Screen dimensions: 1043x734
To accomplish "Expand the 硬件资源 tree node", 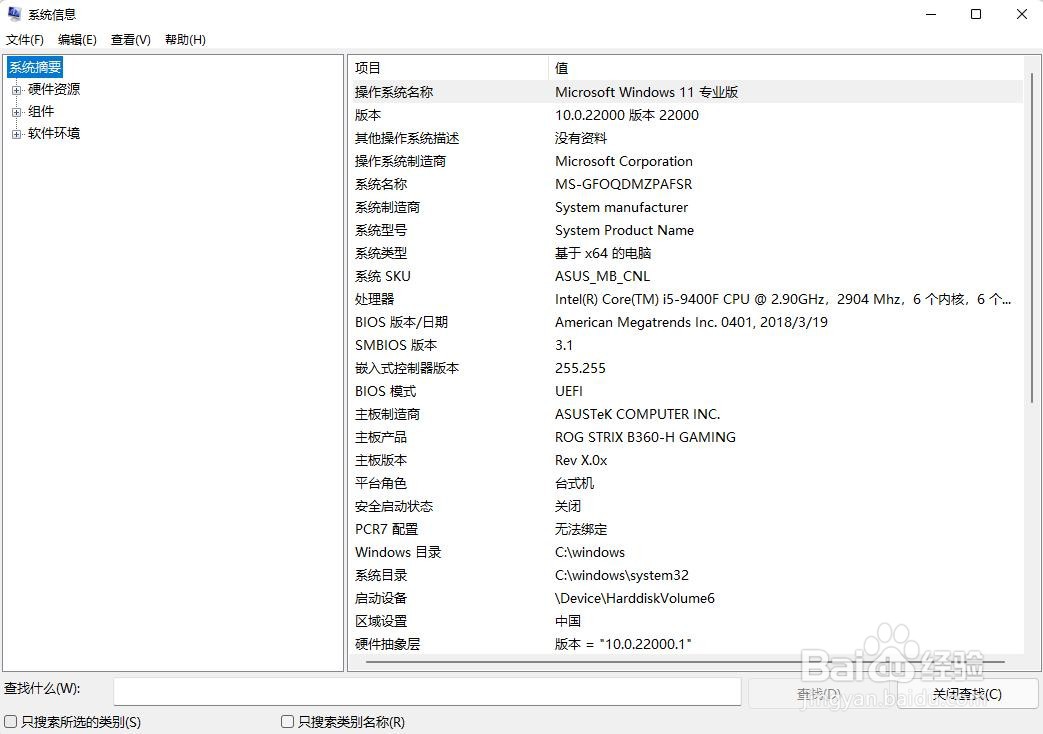I will pos(16,90).
